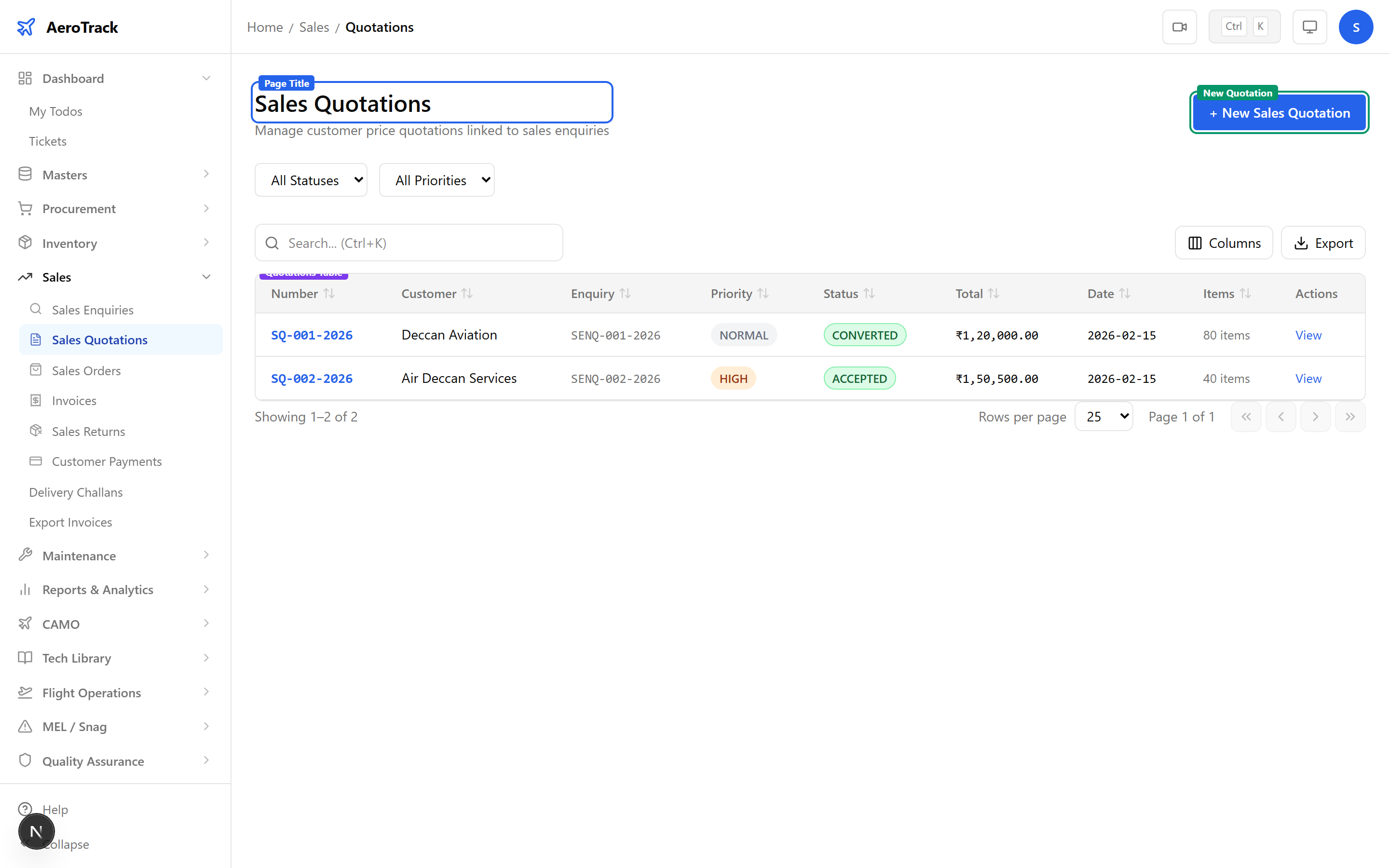
Task: Click the monitor display icon in header
Action: click(x=1309, y=27)
